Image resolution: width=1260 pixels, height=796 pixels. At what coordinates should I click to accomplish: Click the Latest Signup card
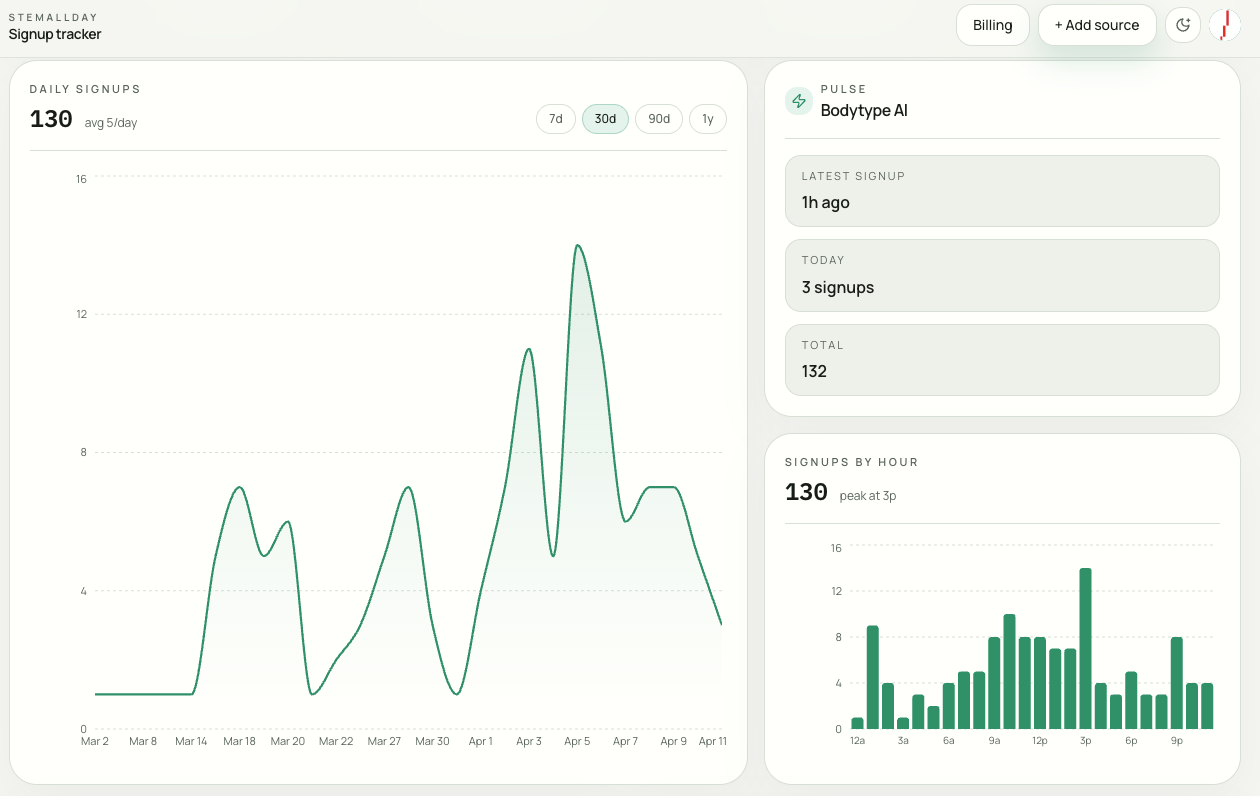tap(1002, 191)
